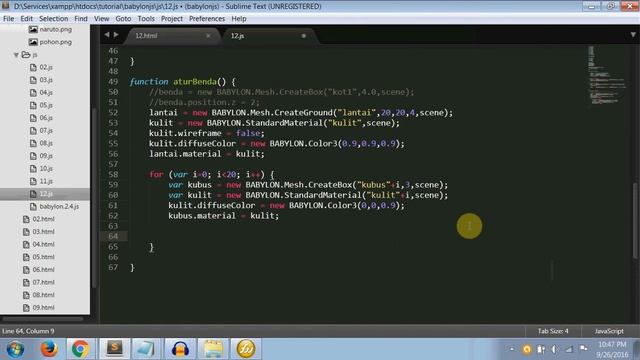Open 11.js in the sidebar
The width and height of the screenshot is (640, 360).
tap(46, 181)
